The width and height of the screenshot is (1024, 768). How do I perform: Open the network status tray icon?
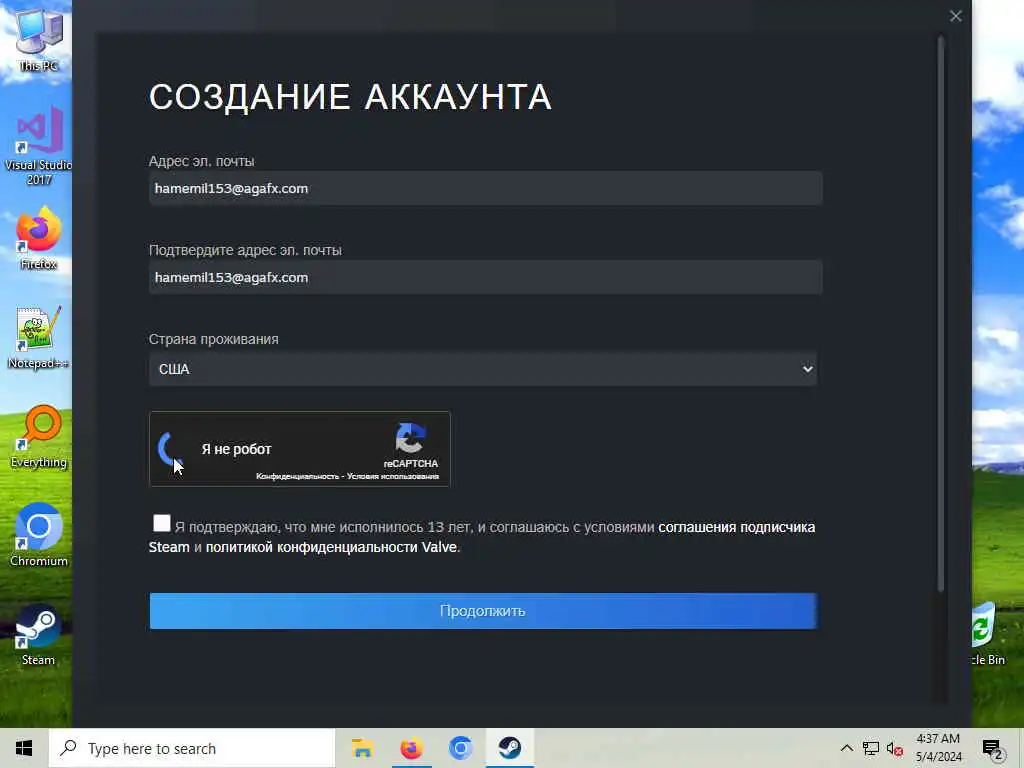[x=871, y=748]
